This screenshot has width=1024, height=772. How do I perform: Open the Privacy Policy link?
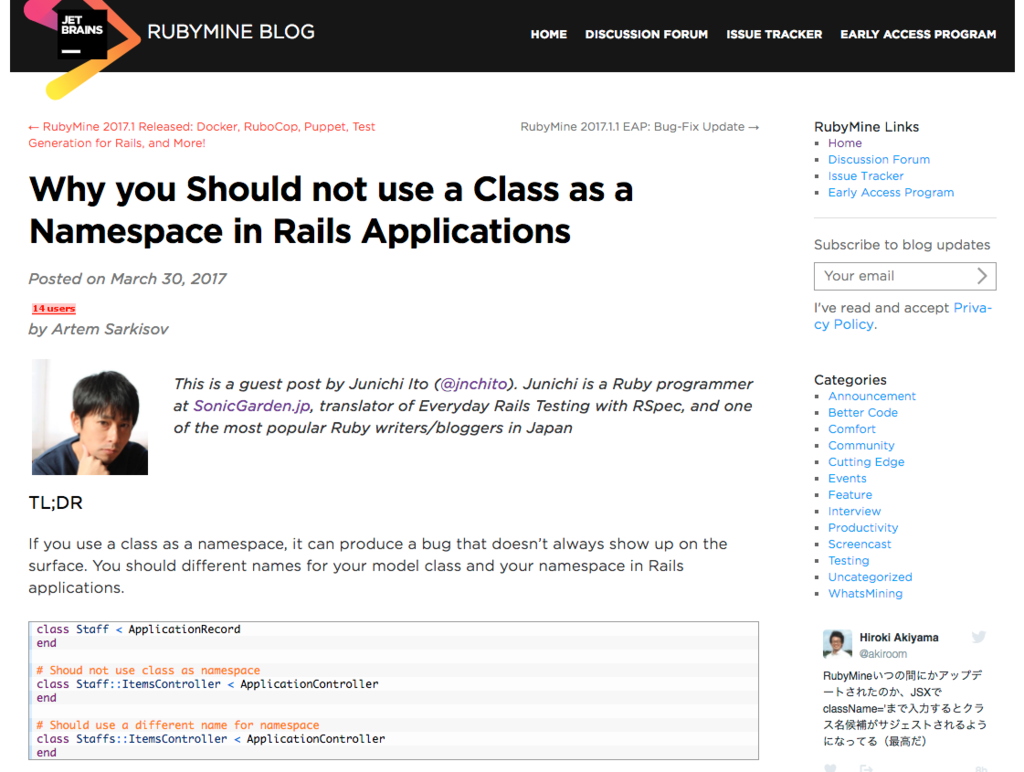903,315
